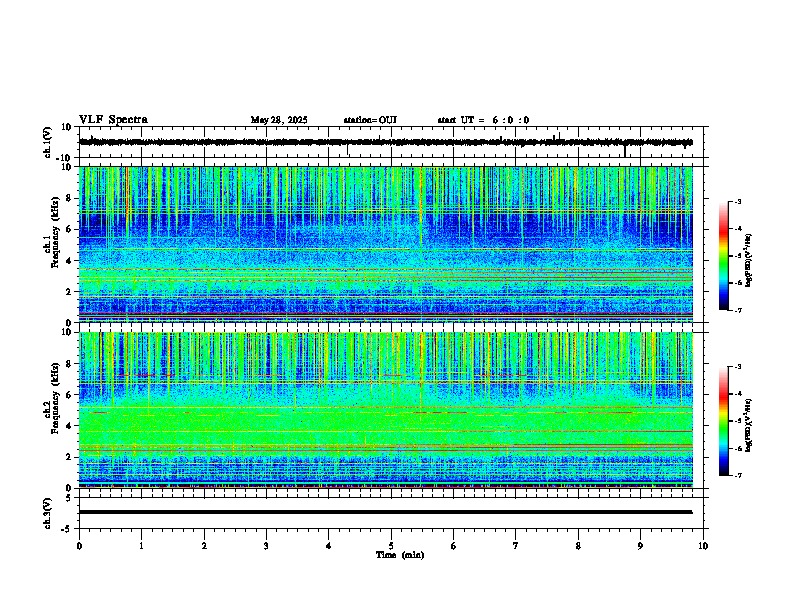Click inside the ch.2 spectrogram panel
The image size is (792, 612).
386,410
